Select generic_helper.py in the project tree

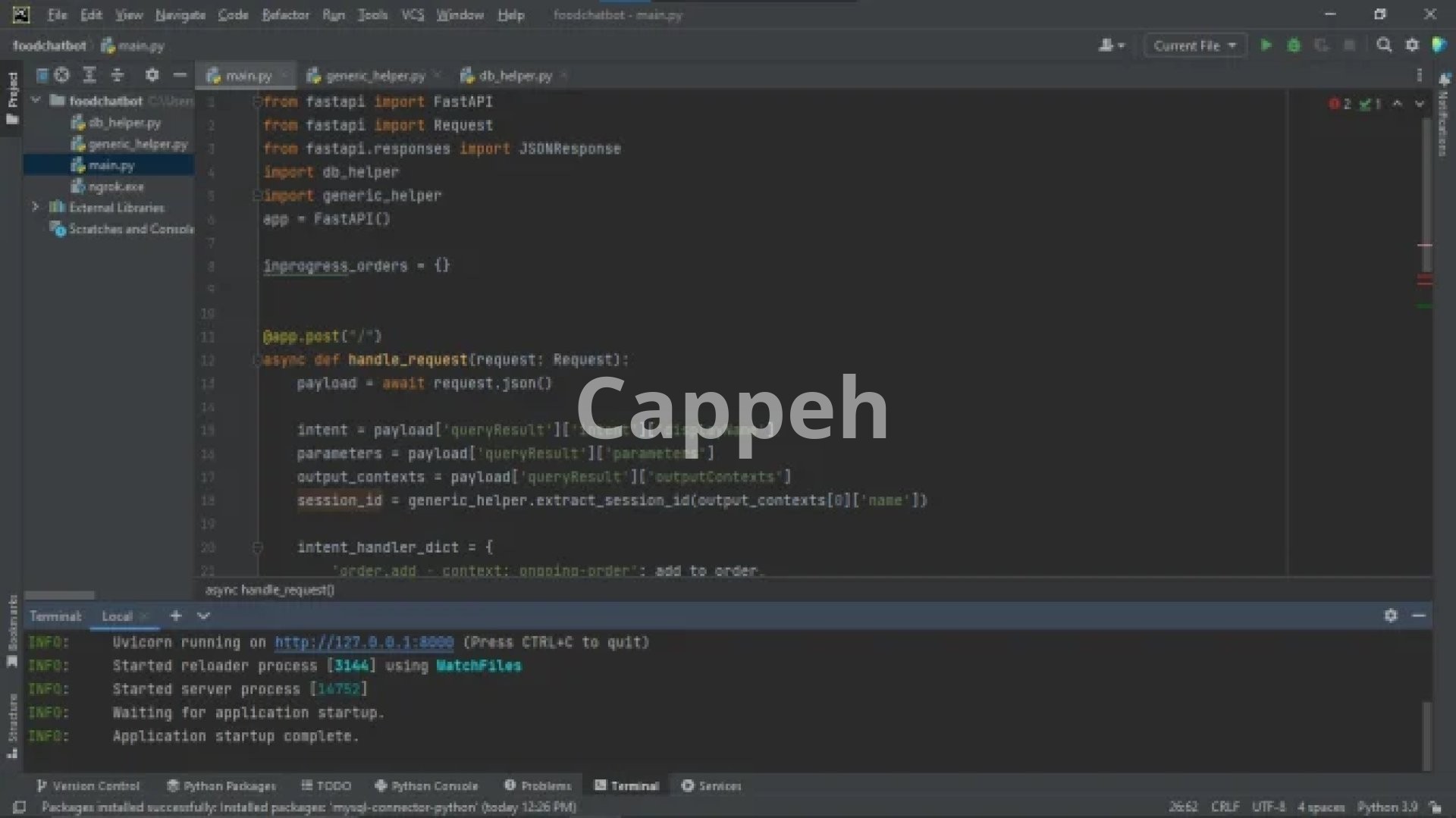pos(137,144)
